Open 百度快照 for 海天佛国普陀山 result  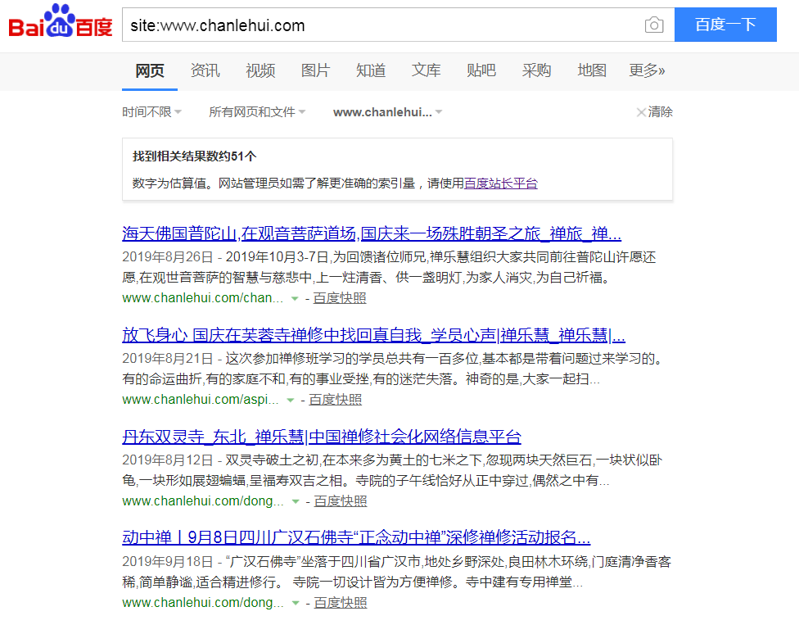[340, 298]
